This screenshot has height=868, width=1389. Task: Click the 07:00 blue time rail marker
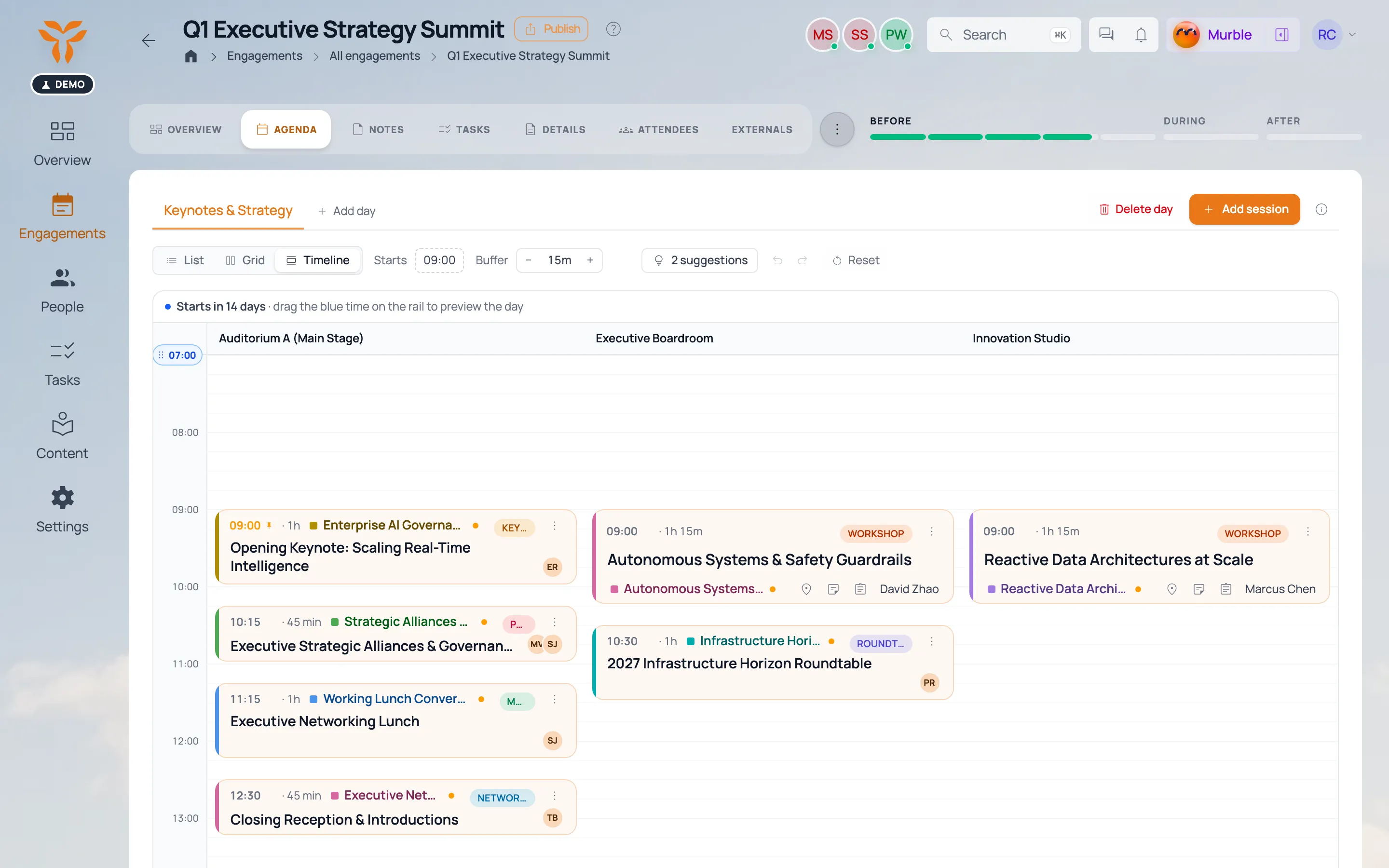click(x=177, y=355)
